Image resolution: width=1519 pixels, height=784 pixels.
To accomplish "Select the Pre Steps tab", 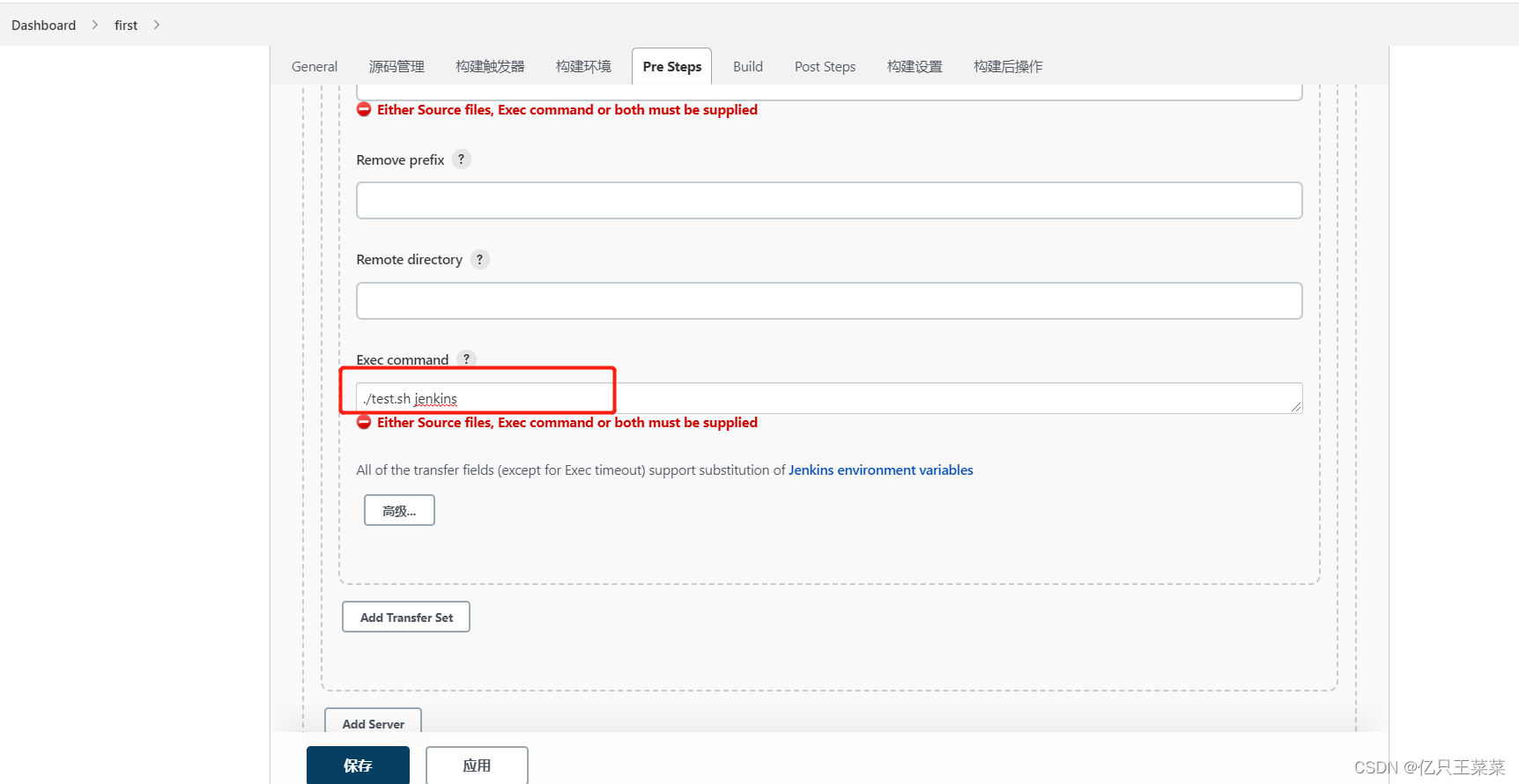I will pyautogui.click(x=672, y=67).
